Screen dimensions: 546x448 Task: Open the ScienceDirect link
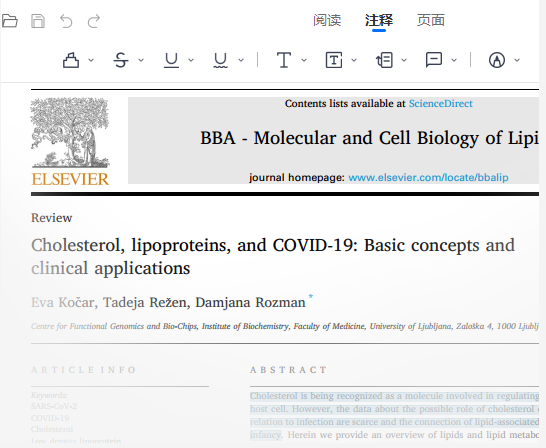coord(440,103)
